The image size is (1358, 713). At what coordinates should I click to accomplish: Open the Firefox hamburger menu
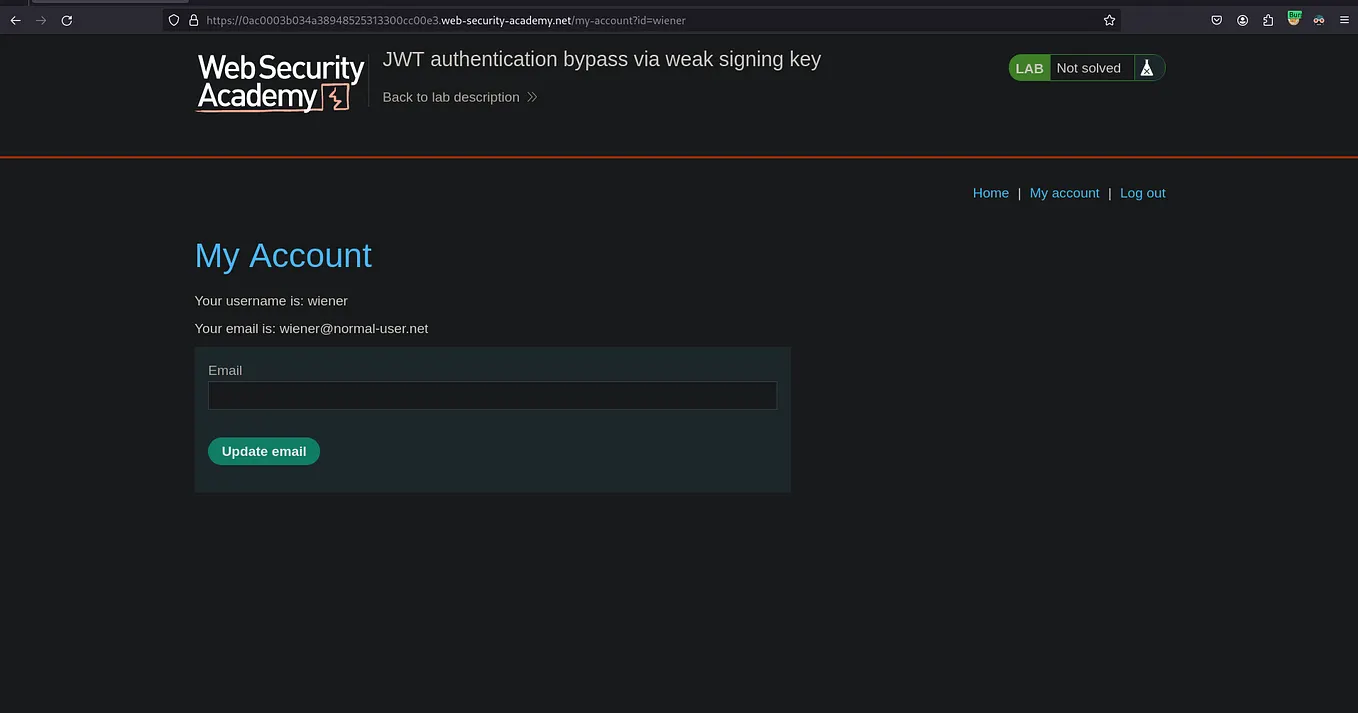1344,20
